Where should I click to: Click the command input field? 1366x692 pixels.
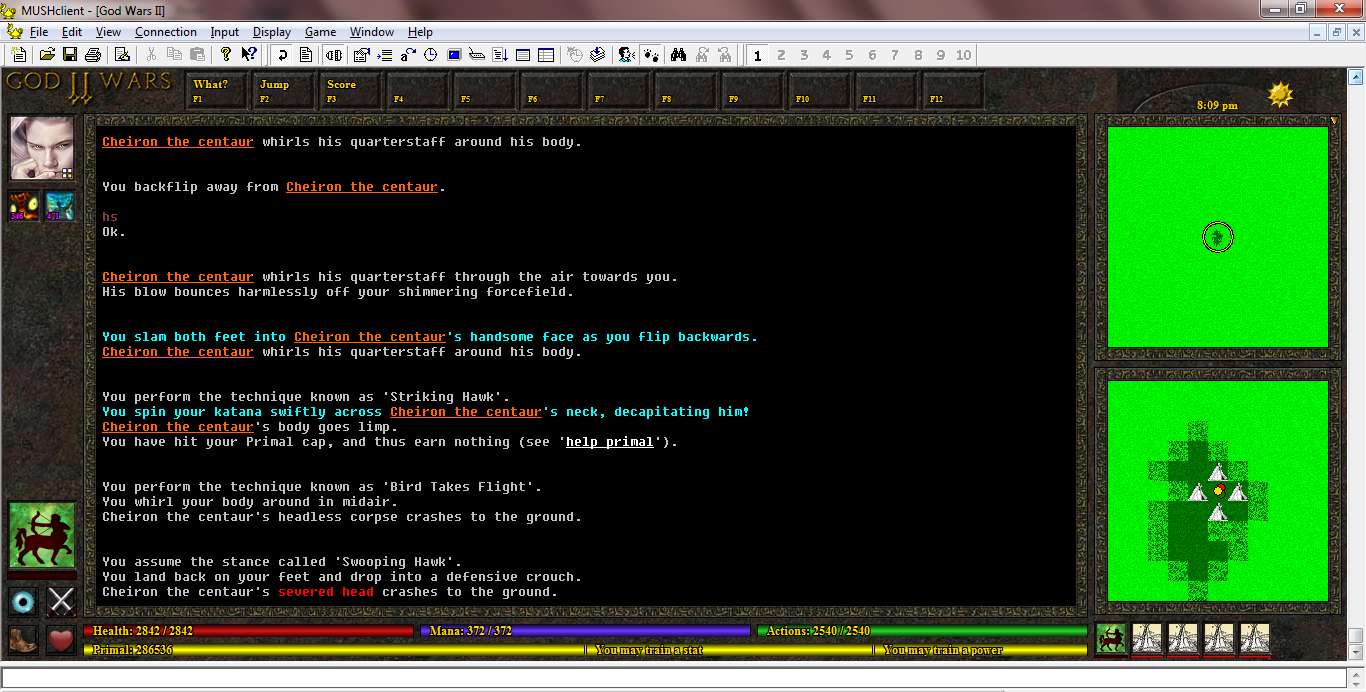click(672, 677)
